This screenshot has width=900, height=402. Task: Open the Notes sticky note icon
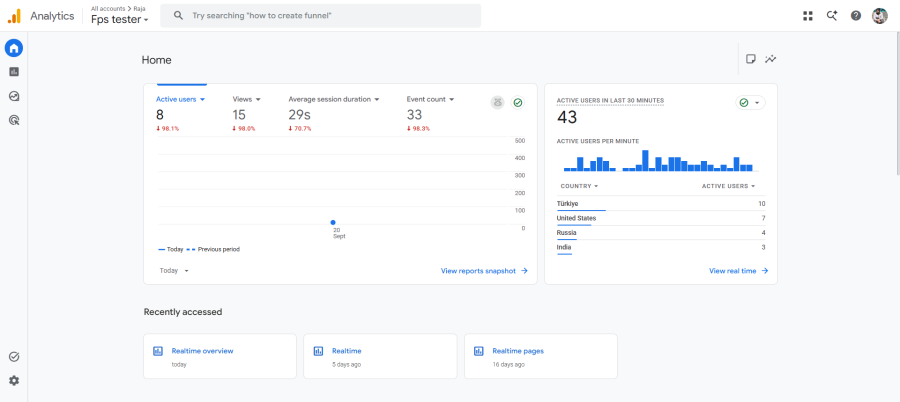click(750, 59)
